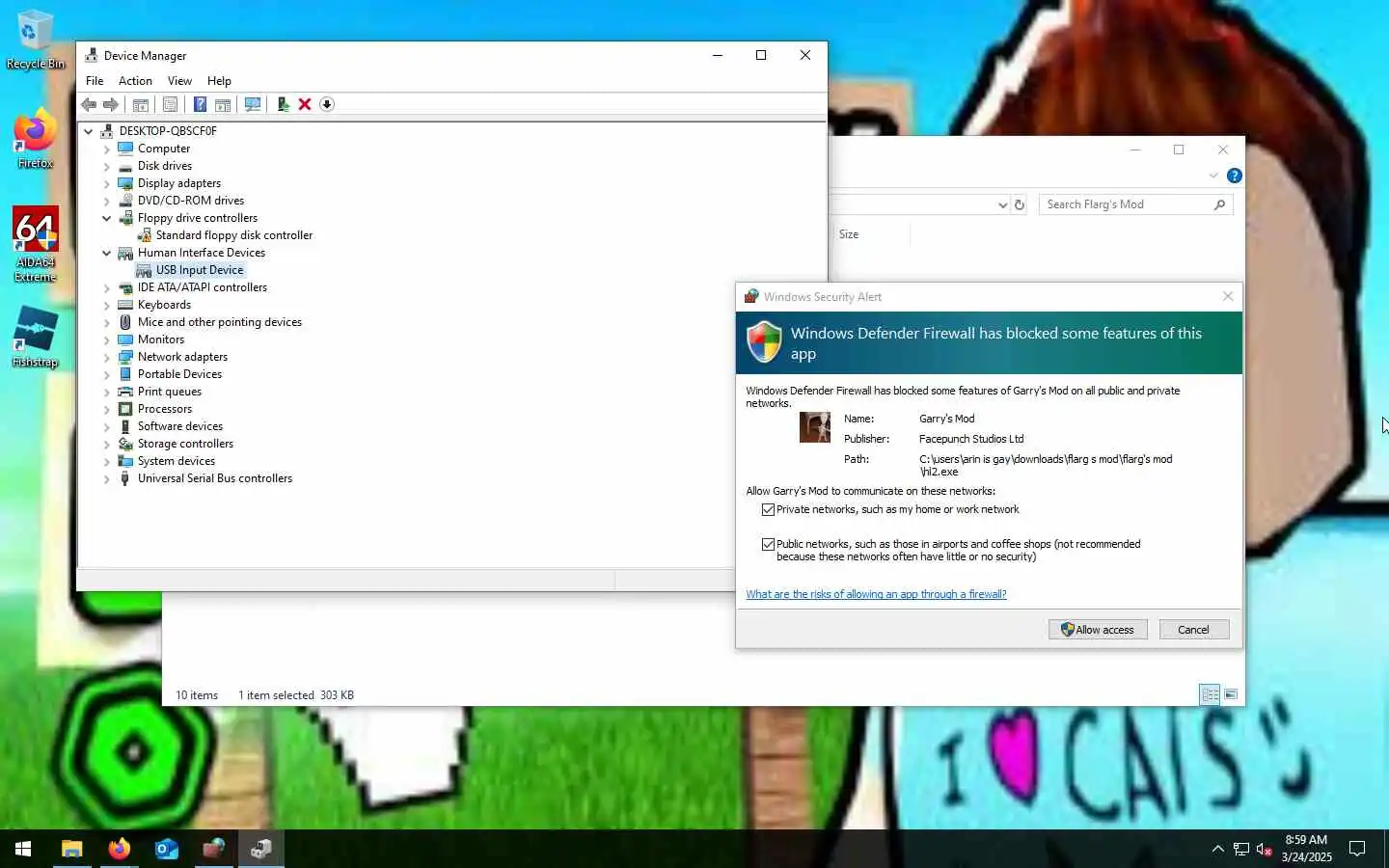
Task: Select the Storage controllers tree row
Action: [185, 444]
